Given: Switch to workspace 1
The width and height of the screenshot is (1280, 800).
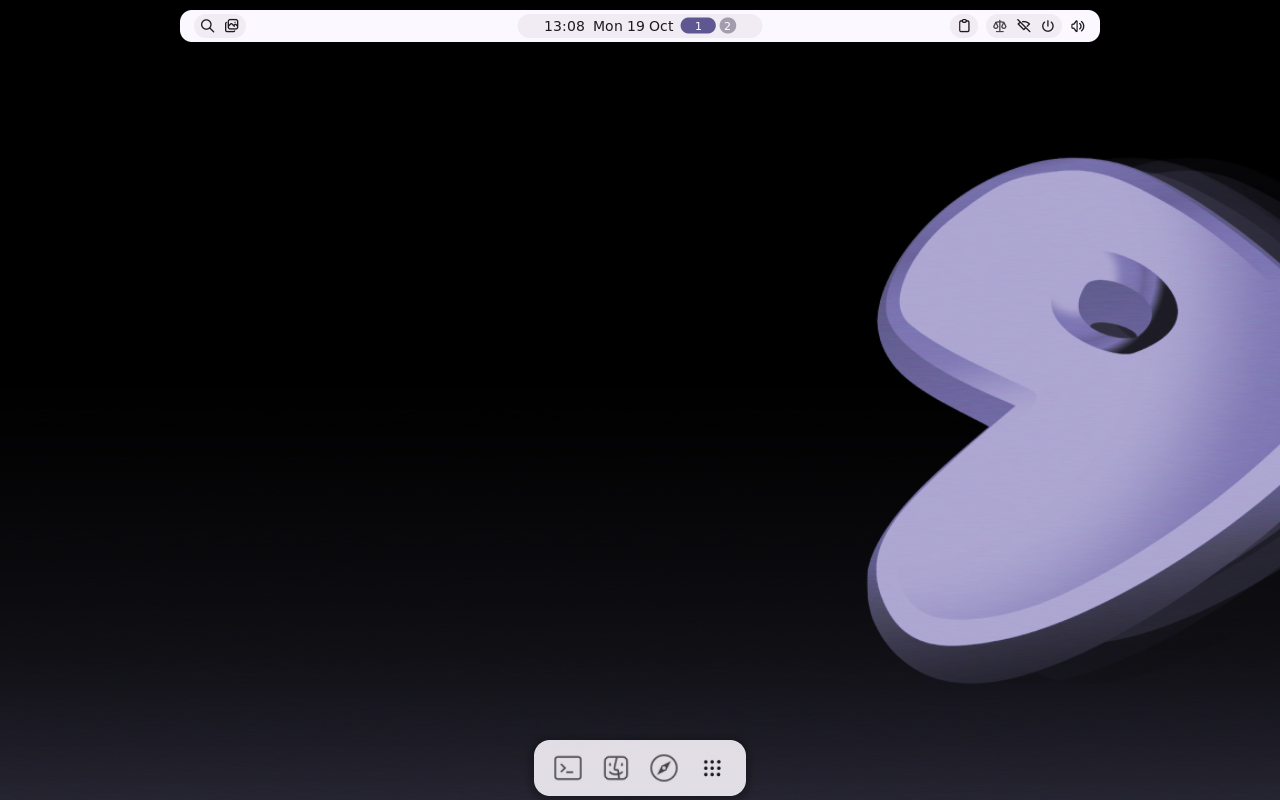Looking at the screenshot, I should click(x=698, y=26).
